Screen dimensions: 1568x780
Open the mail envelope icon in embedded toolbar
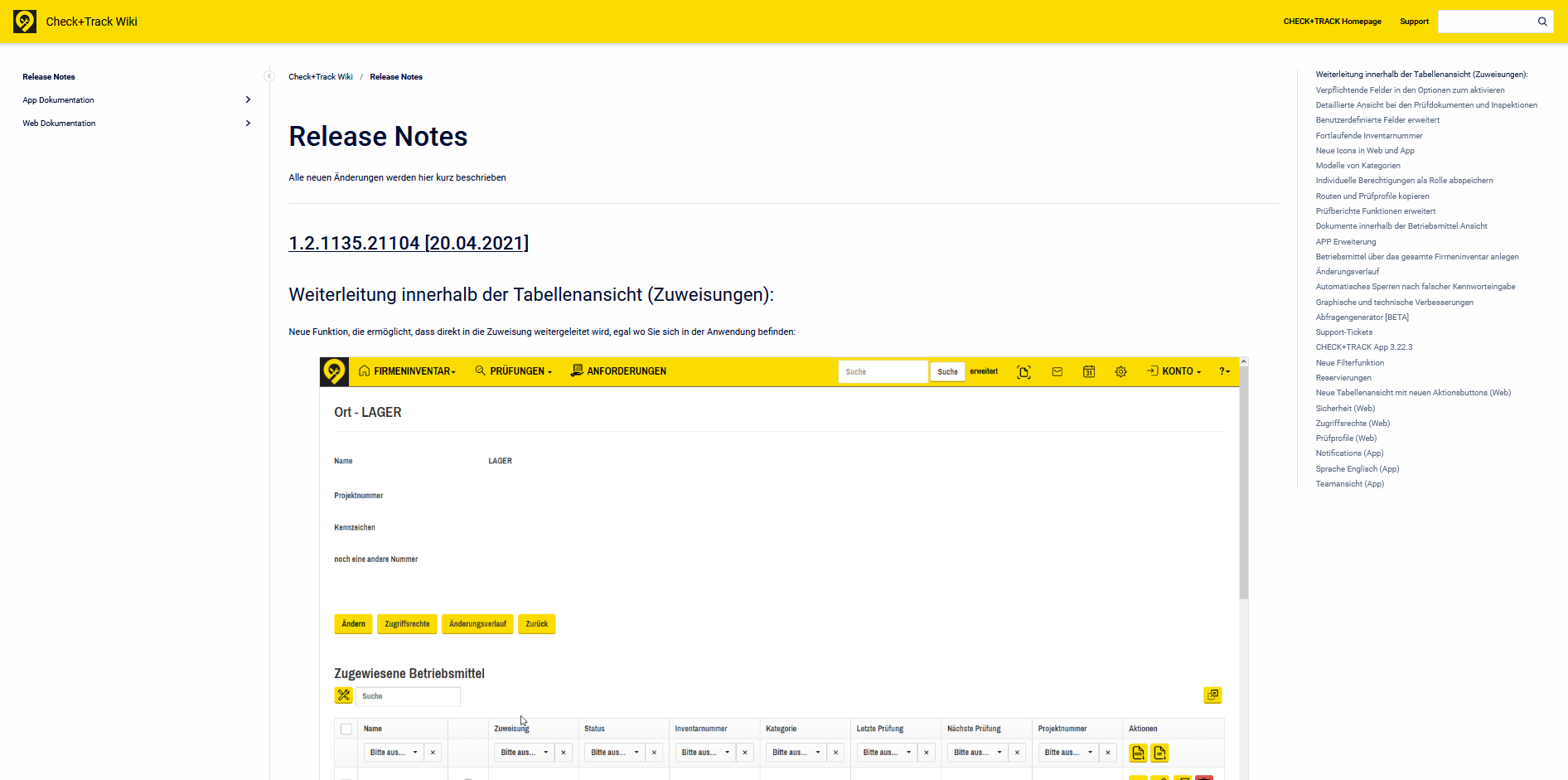pyautogui.click(x=1057, y=372)
